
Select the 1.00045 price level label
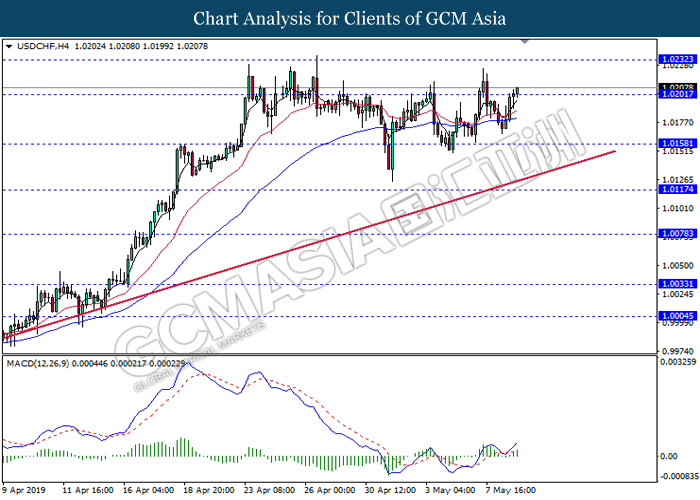click(x=677, y=316)
